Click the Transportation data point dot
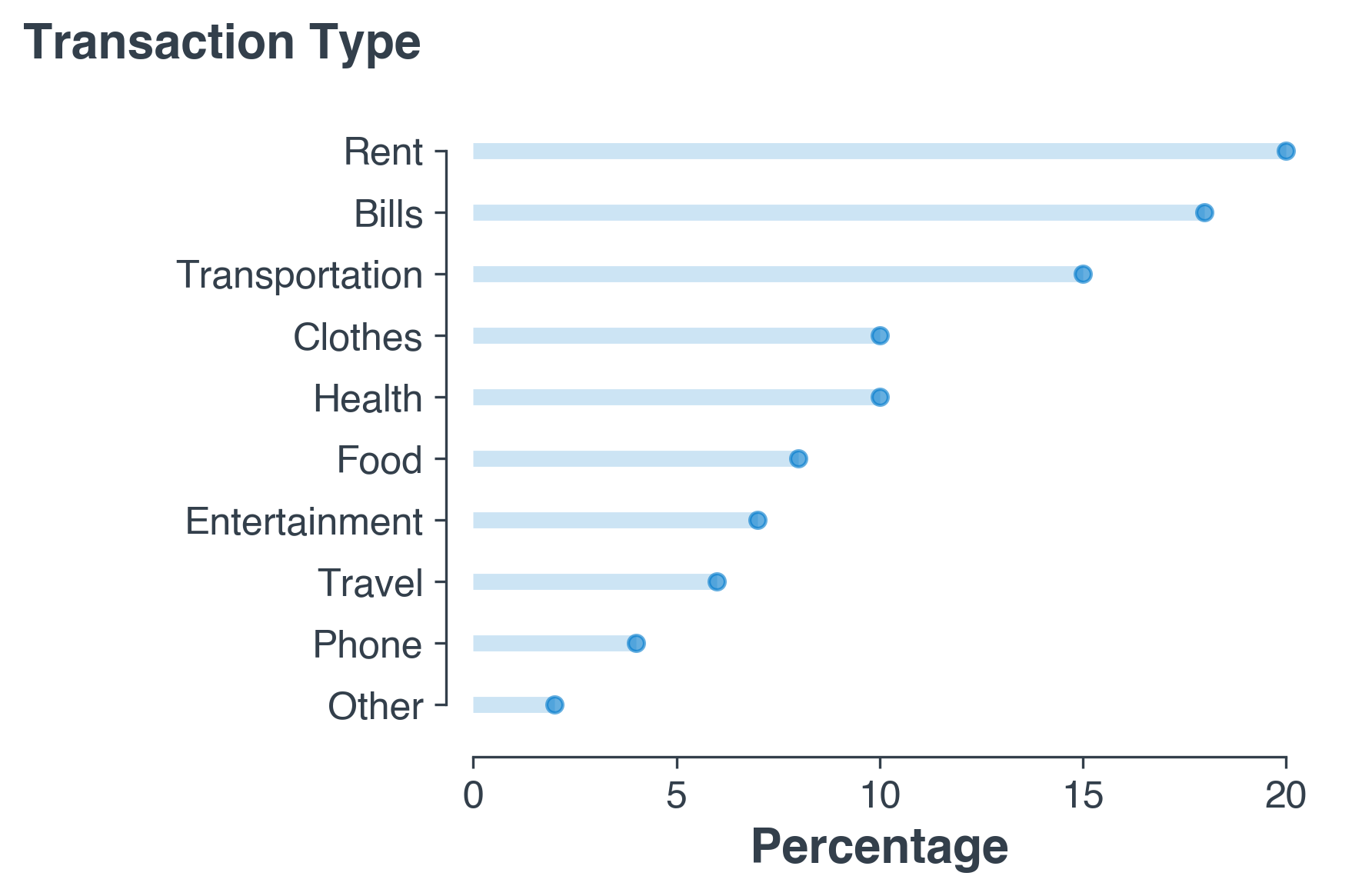Screen dimensions: 1352x896 [x=1083, y=274]
